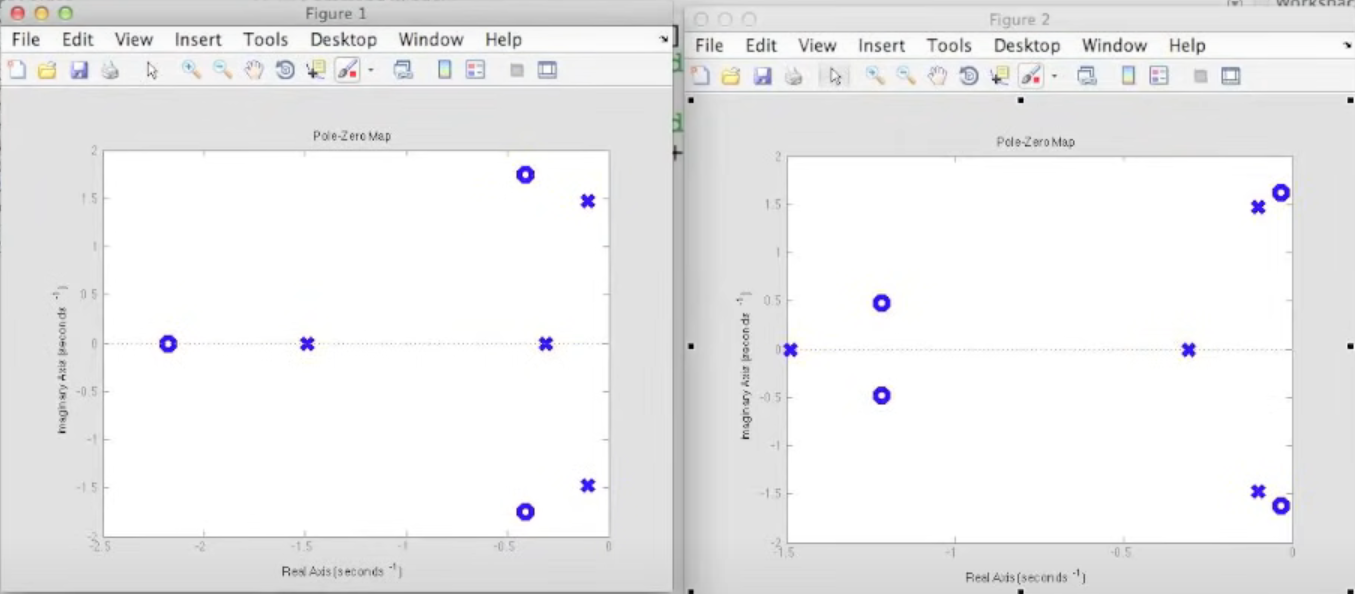Print Figure 2 with the printer icon
The height and width of the screenshot is (594, 1355).
click(x=794, y=76)
